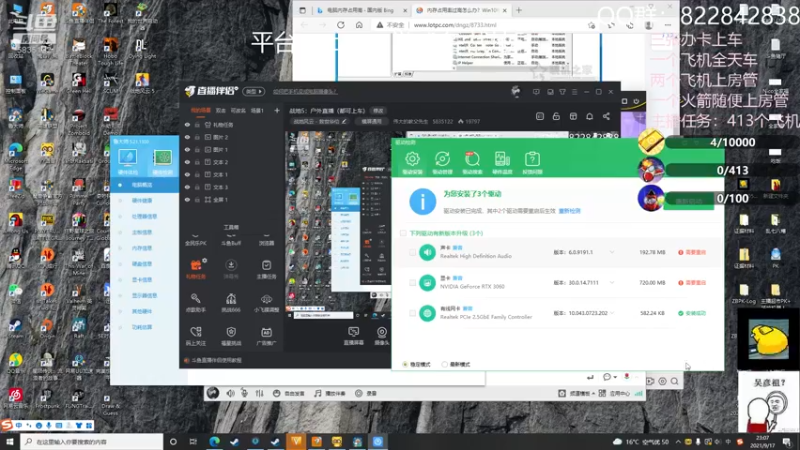Hide the 礼物任务 source layer

(x=187, y=124)
